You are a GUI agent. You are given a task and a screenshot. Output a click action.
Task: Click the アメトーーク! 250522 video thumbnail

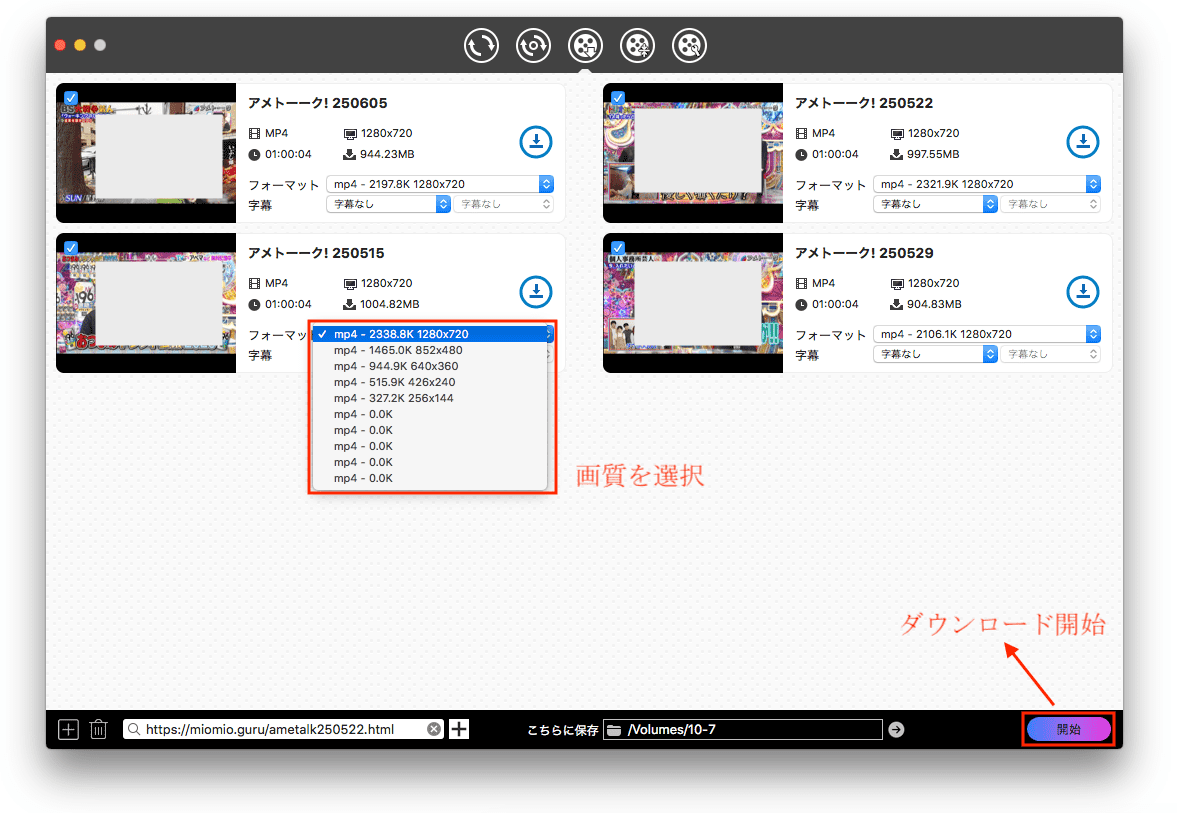[693, 153]
